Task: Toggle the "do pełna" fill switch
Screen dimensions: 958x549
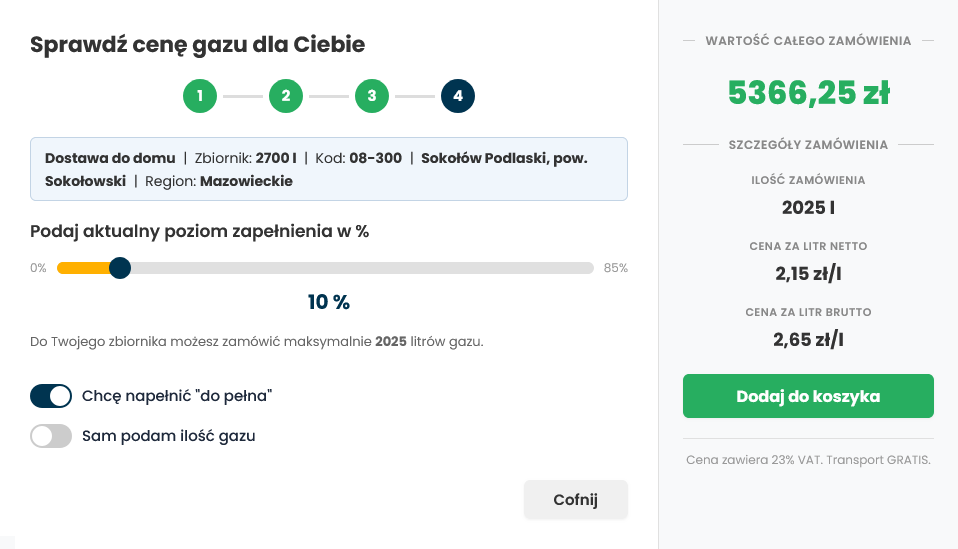Action: [x=51, y=396]
